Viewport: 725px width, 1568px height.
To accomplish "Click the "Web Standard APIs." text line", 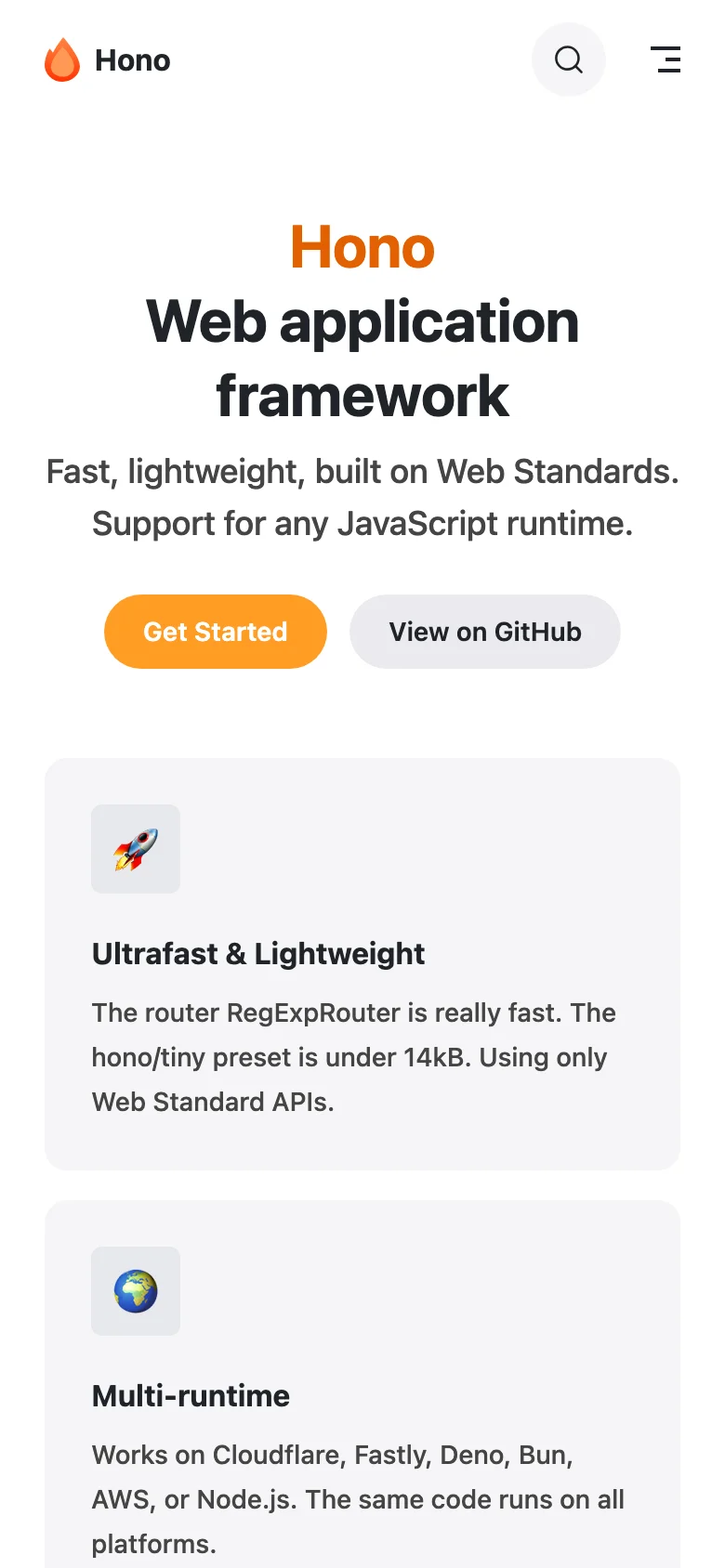I will 213,1102.
